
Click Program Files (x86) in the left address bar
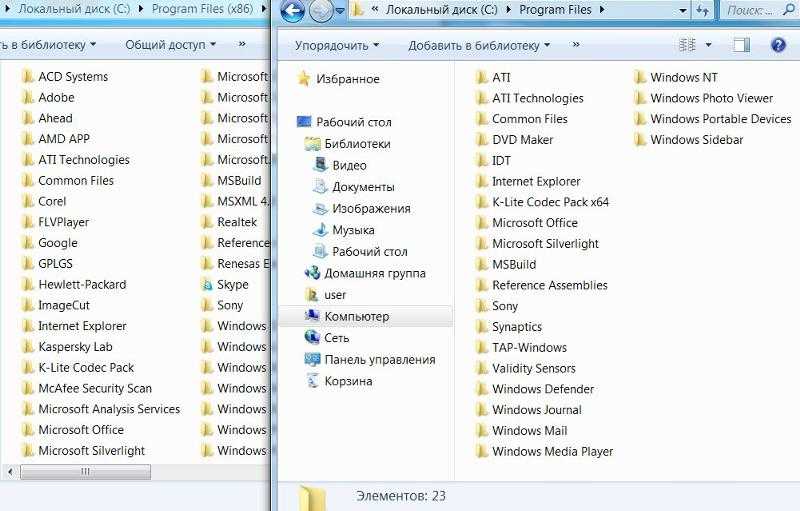pyautogui.click(x=202, y=9)
